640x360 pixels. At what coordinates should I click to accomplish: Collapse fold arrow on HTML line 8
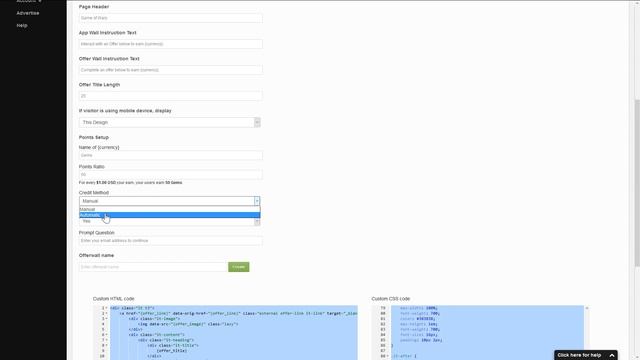pos(107,345)
